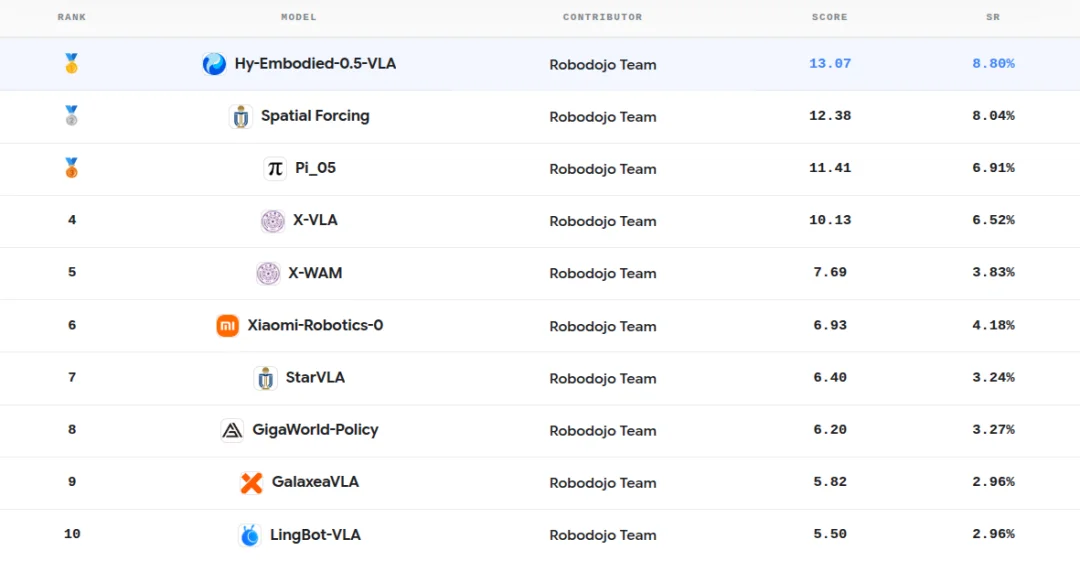The height and width of the screenshot is (561, 1080).
Task: Select the Xiaomi-Robotics-0 model name
Action: coord(315,325)
